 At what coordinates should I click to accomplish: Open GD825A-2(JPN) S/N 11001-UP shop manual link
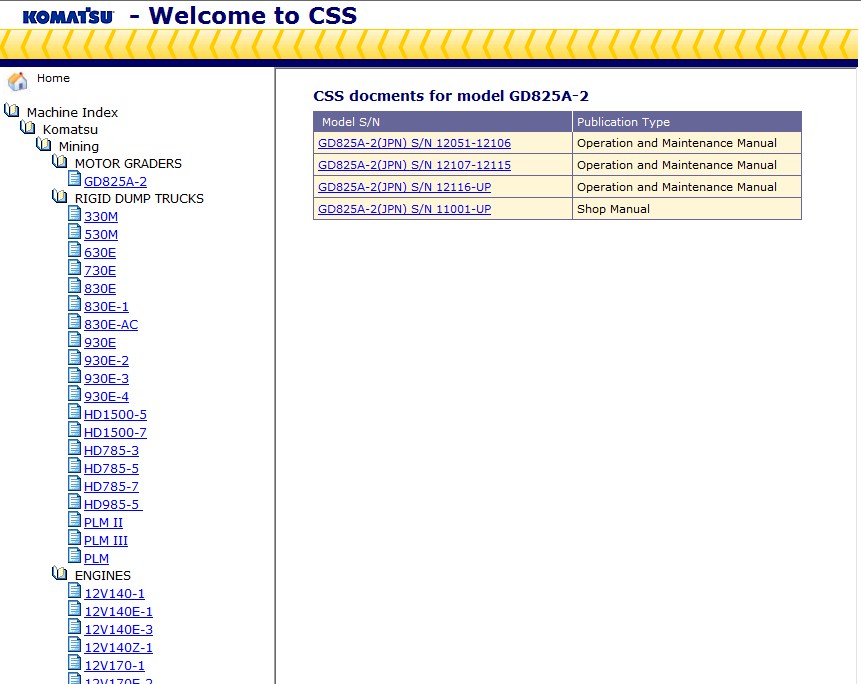pos(405,209)
